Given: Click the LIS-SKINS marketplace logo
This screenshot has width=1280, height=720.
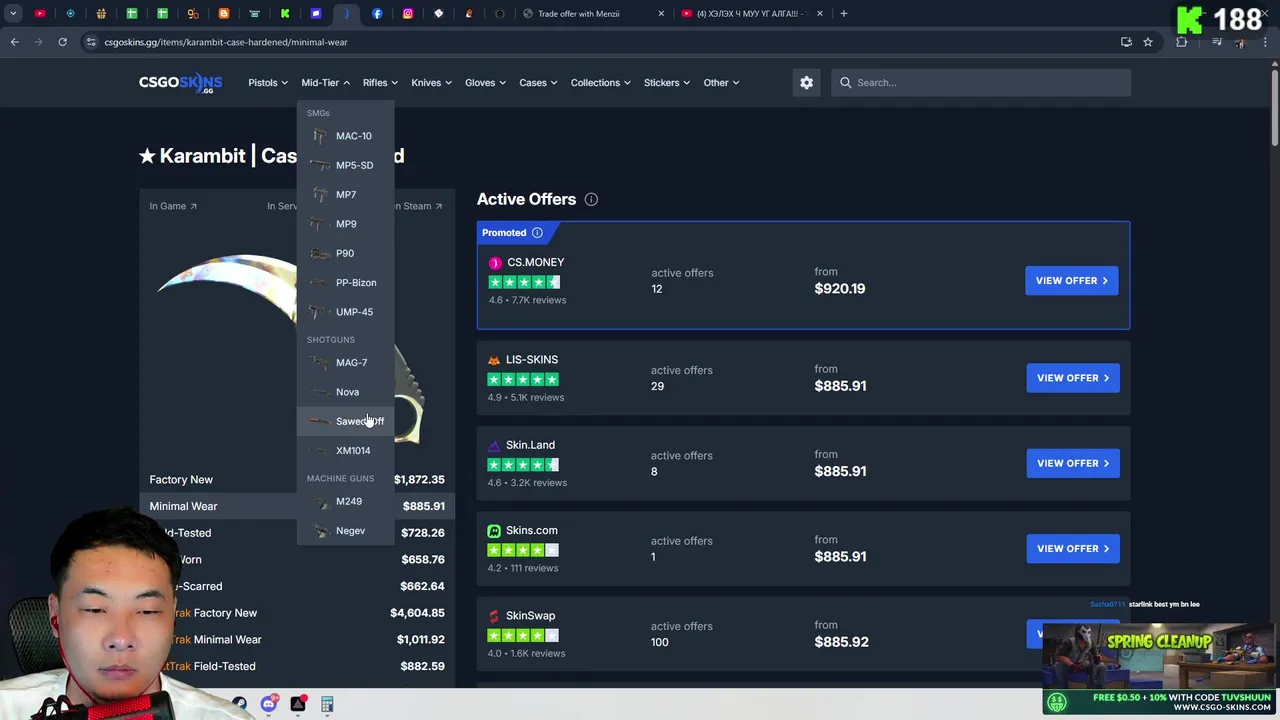Looking at the screenshot, I should coord(494,360).
